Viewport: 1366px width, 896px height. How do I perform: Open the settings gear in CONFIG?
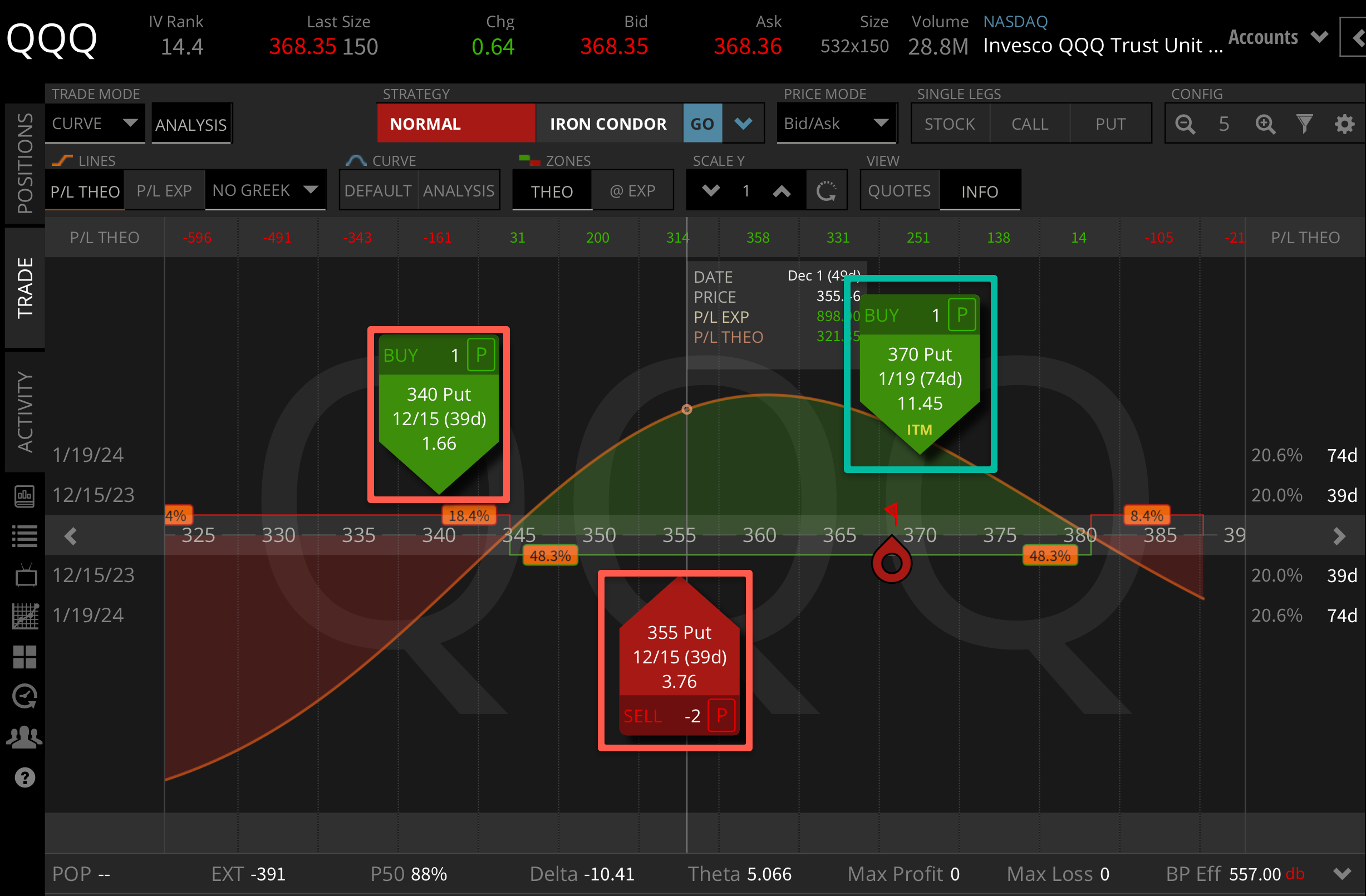coord(1344,124)
